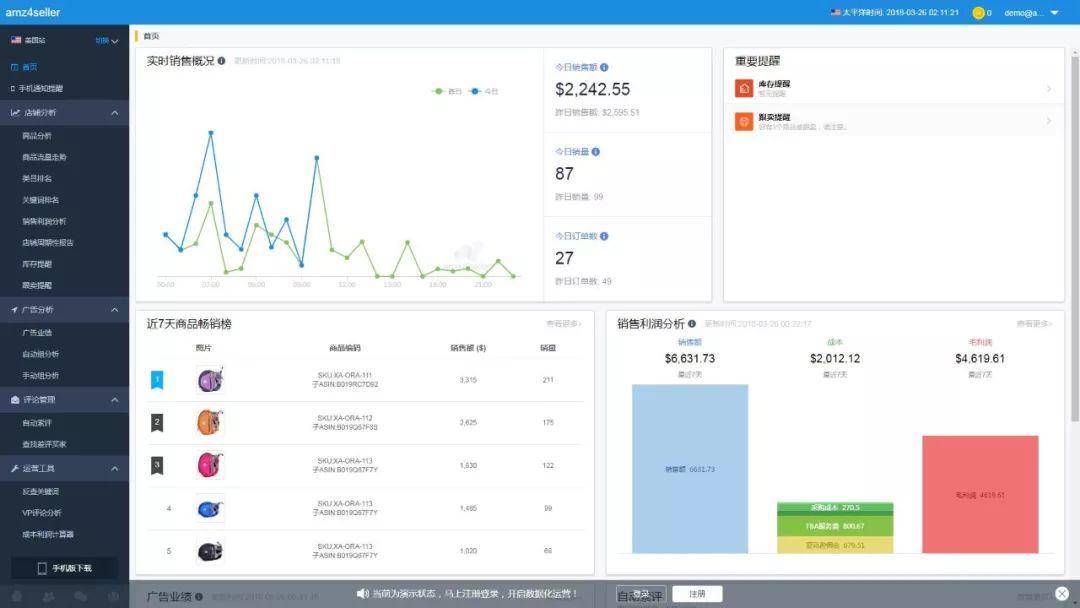Open 商品流量走势 in the sidebar
This screenshot has height=608, width=1080.
coord(44,157)
